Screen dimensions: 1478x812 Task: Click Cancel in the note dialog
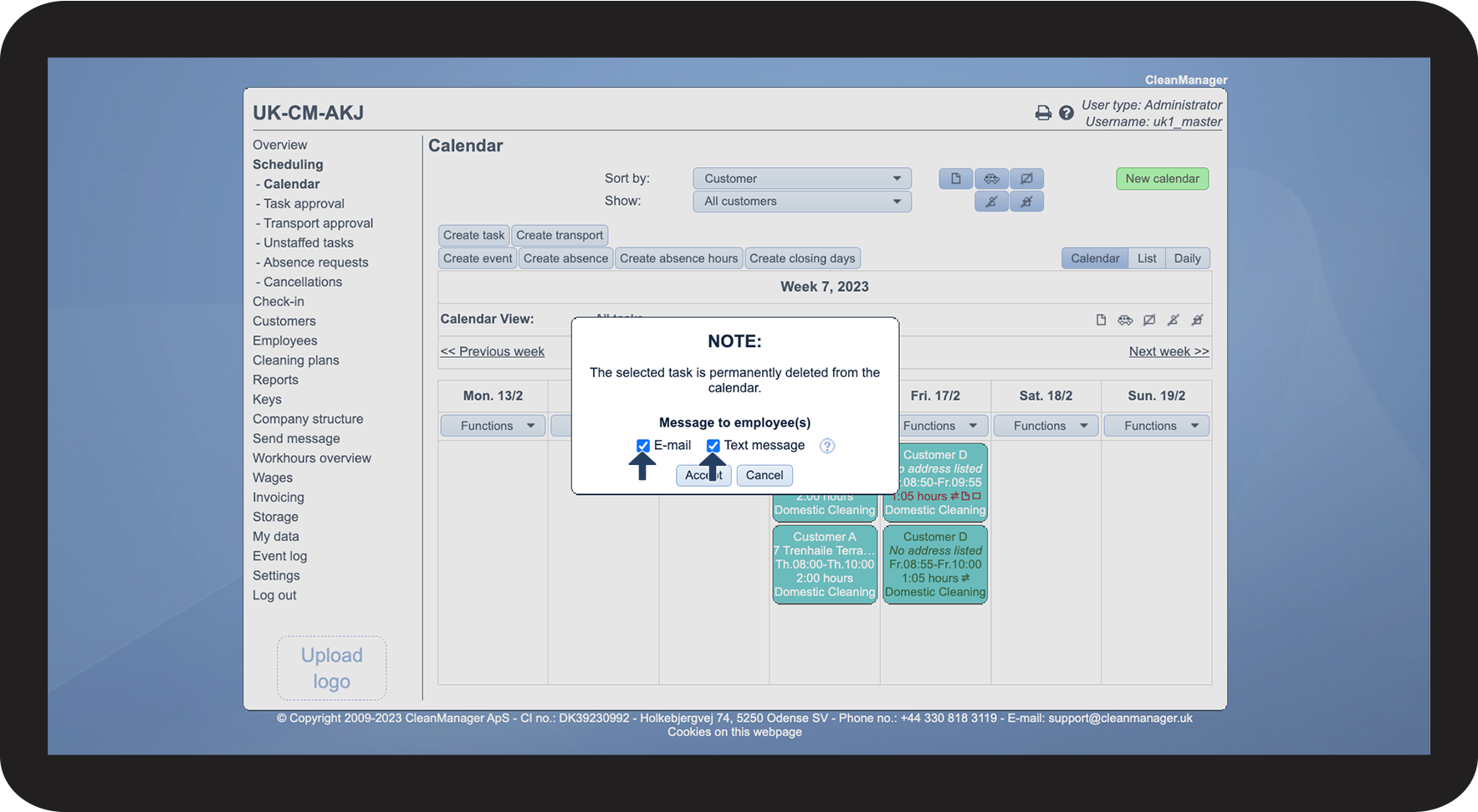[765, 475]
